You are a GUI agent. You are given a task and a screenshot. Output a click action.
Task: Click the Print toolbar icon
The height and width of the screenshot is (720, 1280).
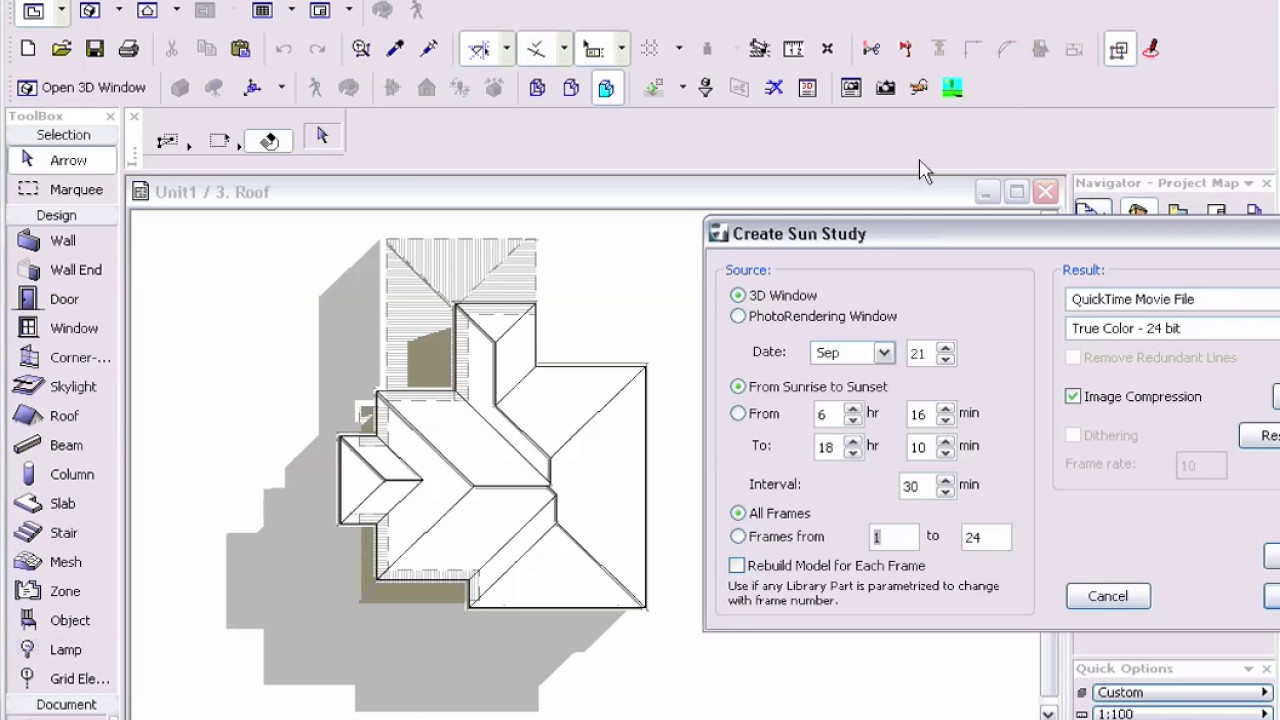(128, 48)
